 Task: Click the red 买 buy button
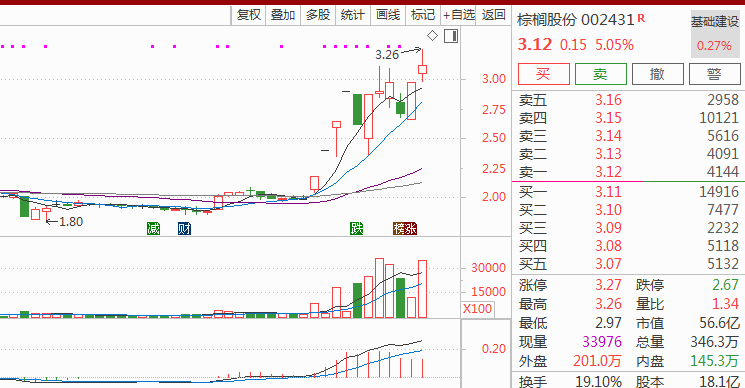(x=544, y=74)
